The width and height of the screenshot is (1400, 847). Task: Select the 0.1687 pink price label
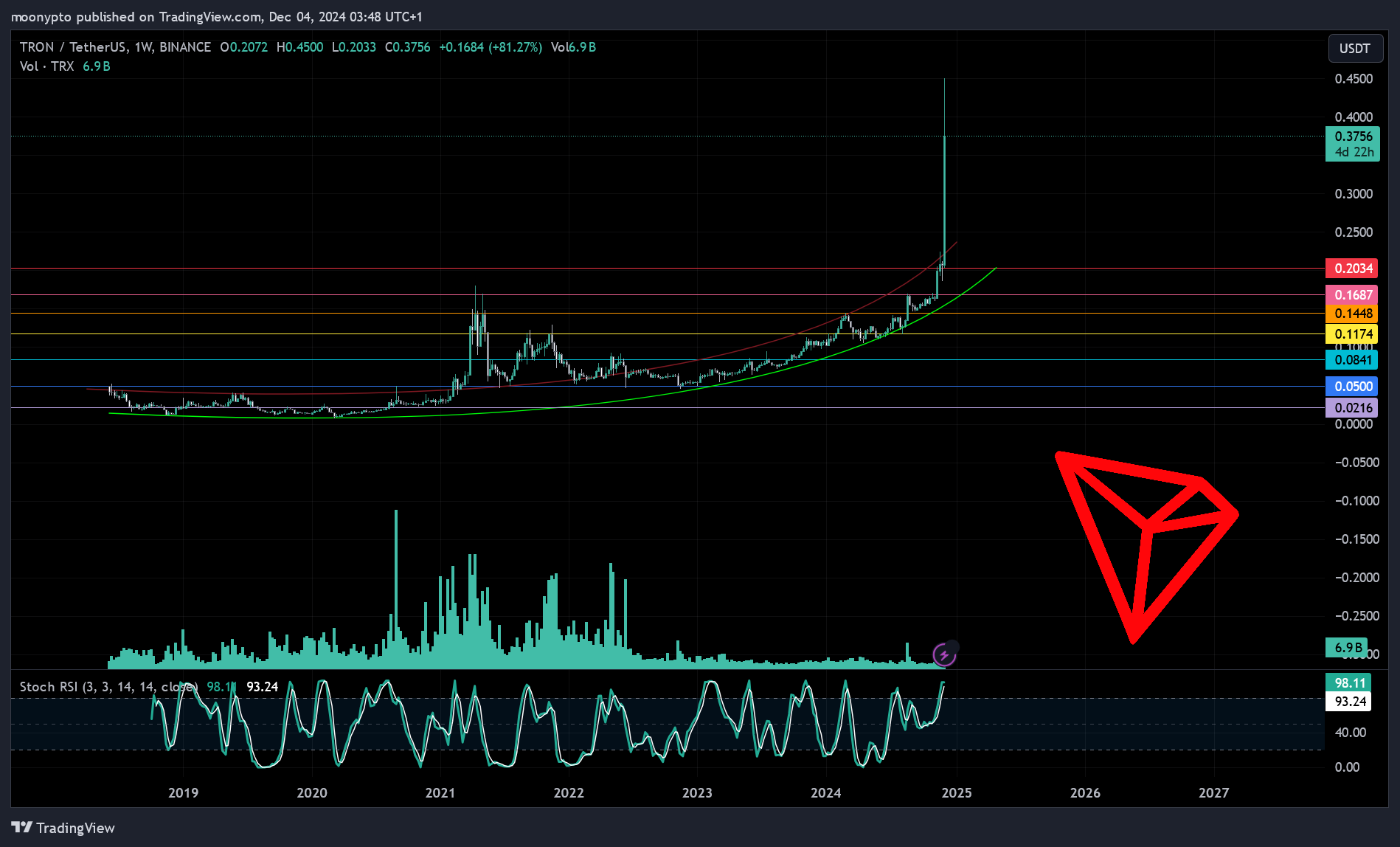click(x=1352, y=295)
